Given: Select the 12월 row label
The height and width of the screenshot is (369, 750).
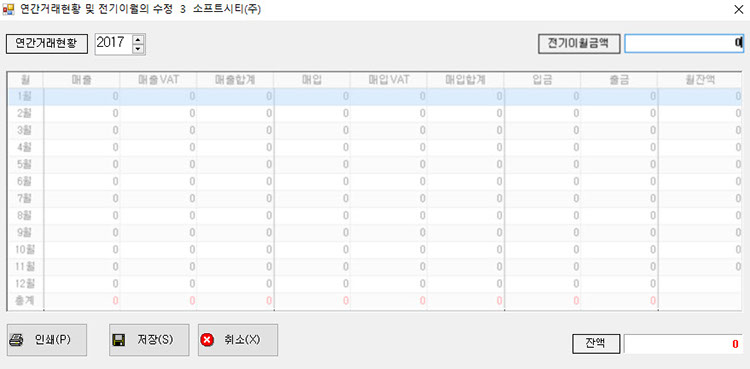Looking at the screenshot, I should click(x=25, y=283).
